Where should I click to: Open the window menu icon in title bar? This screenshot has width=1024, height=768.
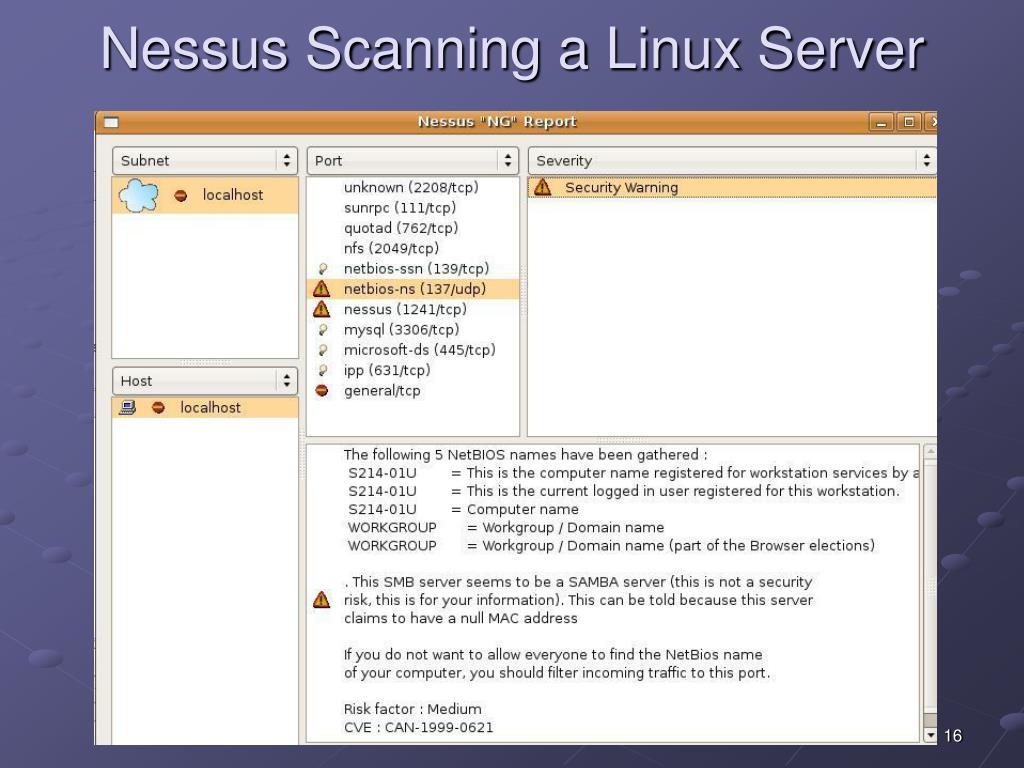pos(111,122)
